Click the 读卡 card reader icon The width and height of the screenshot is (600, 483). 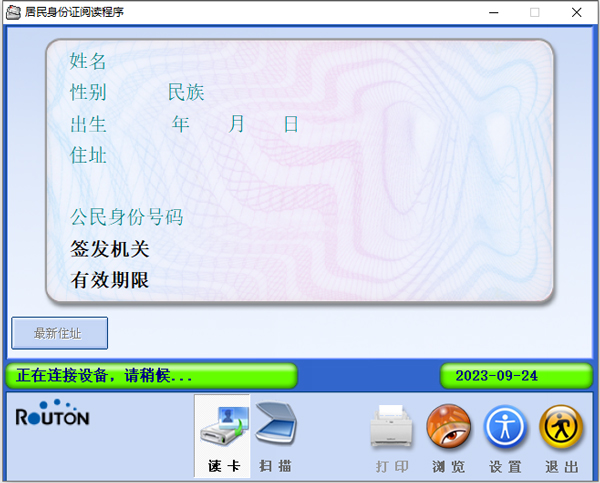[224, 424]
